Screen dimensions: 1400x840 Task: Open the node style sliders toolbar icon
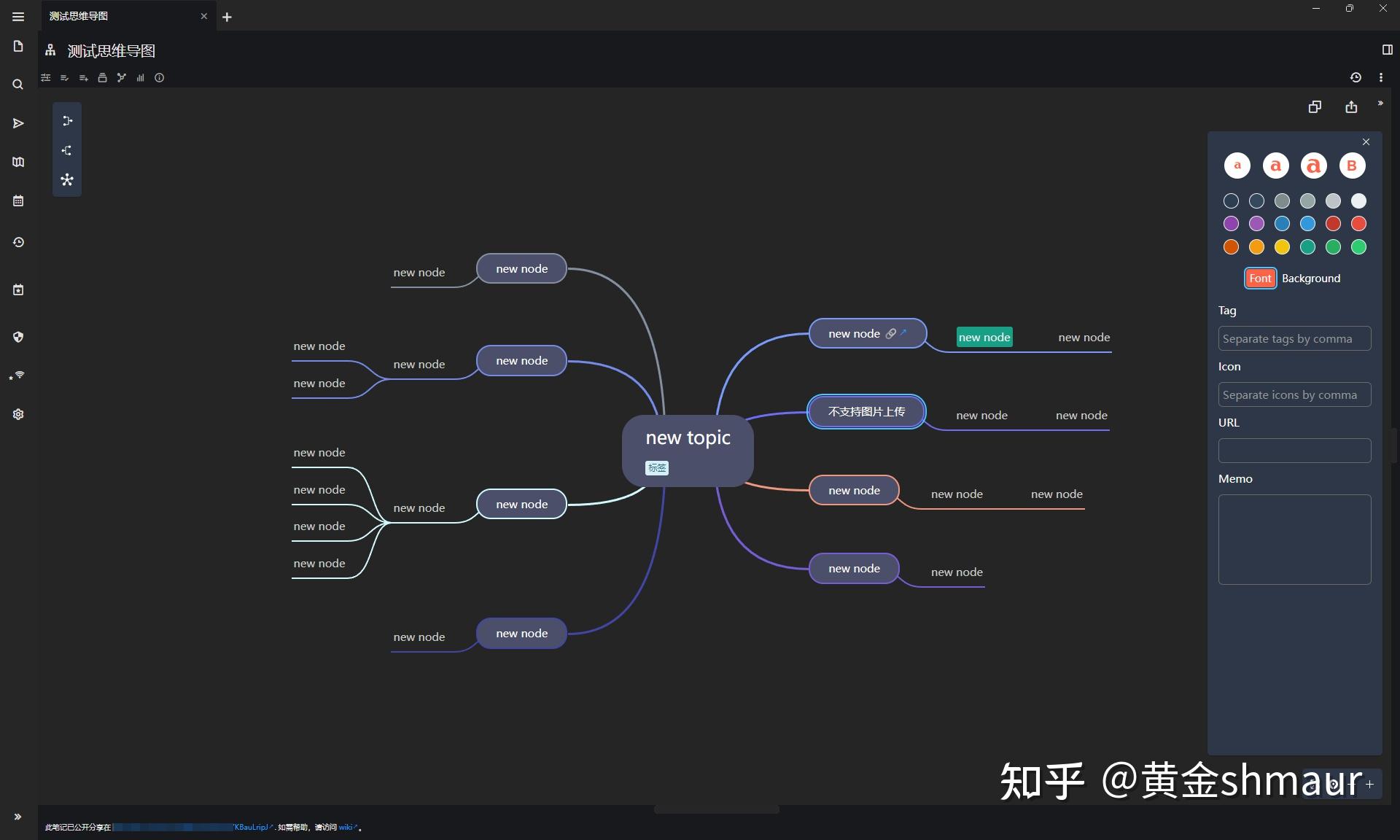point(46,78)
